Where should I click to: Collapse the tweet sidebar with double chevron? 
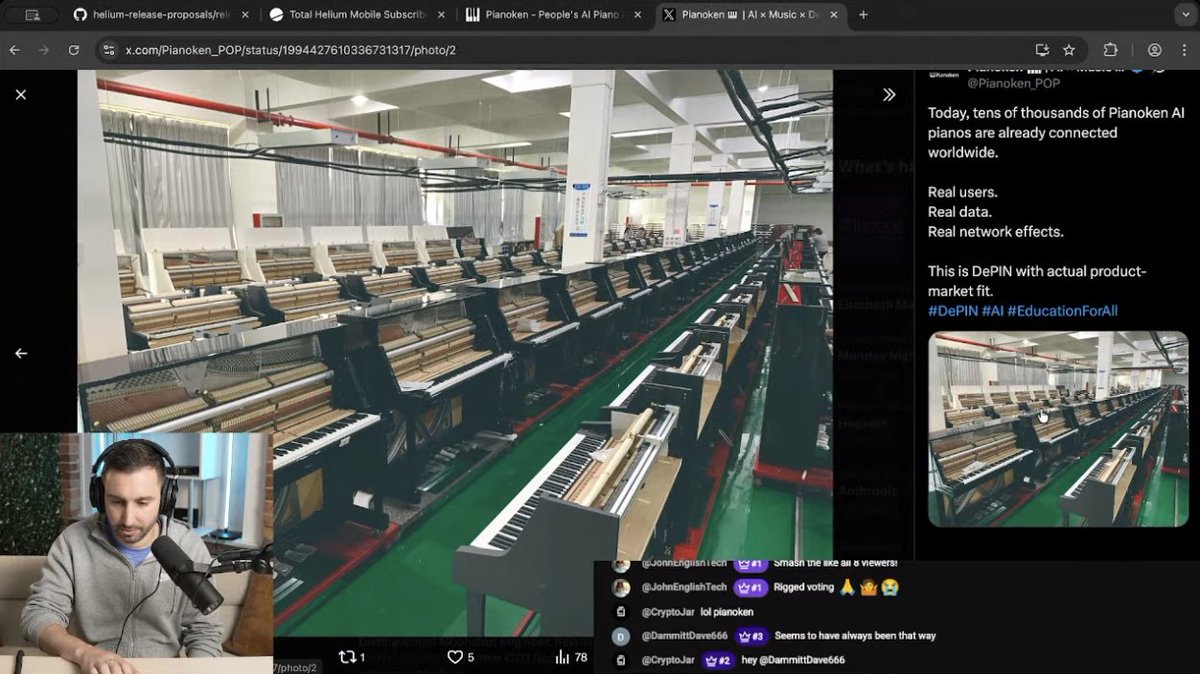coord(889,94)
